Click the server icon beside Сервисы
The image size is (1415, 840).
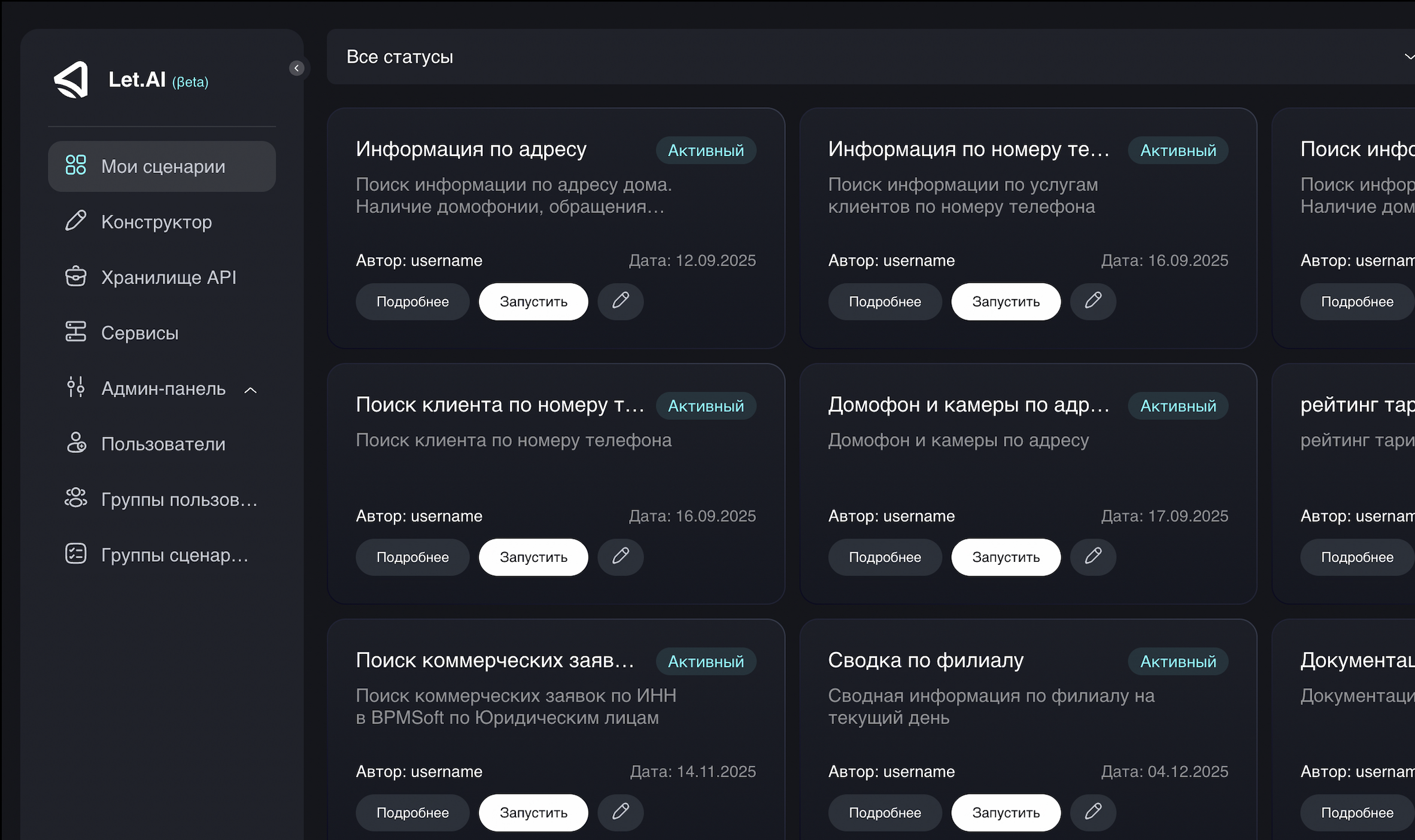[x=76, y=332]
